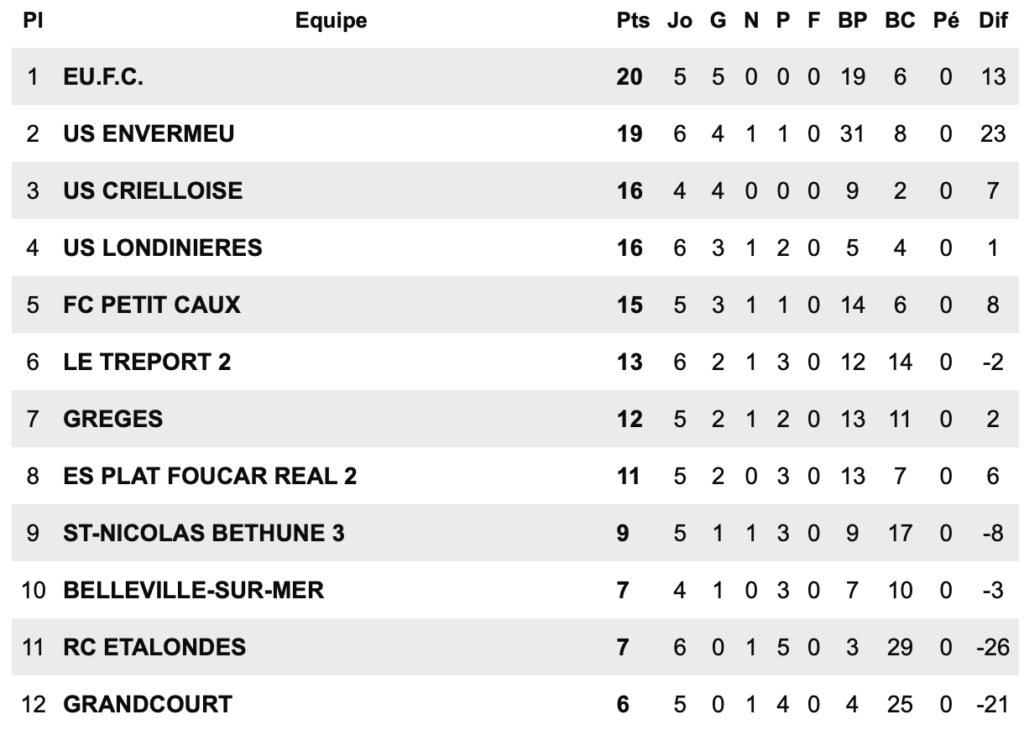Click the BP column header

[852, 20]
